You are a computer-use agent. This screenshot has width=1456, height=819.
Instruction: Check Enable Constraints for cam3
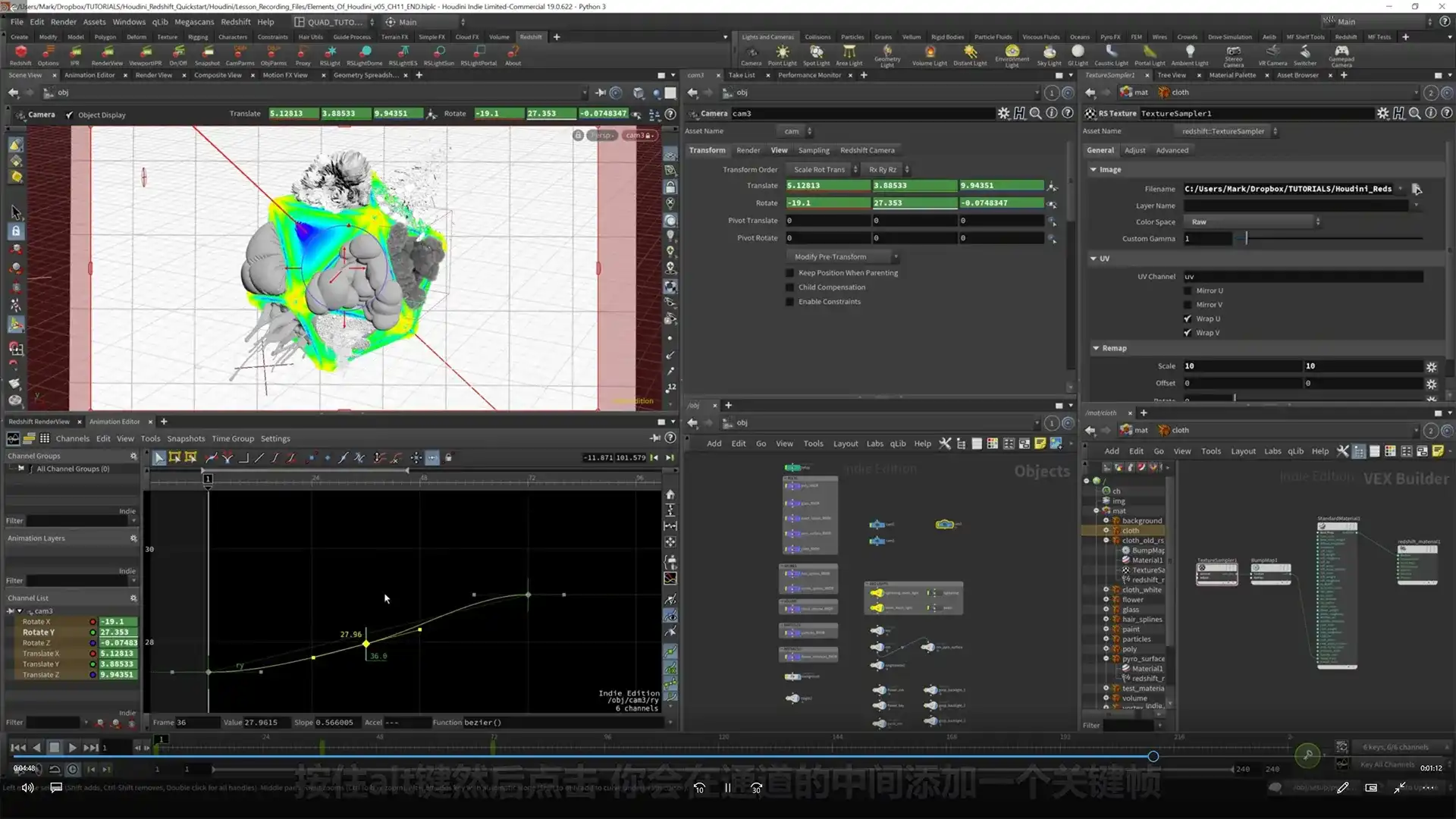pyautogui.click(x=789, y=301)
